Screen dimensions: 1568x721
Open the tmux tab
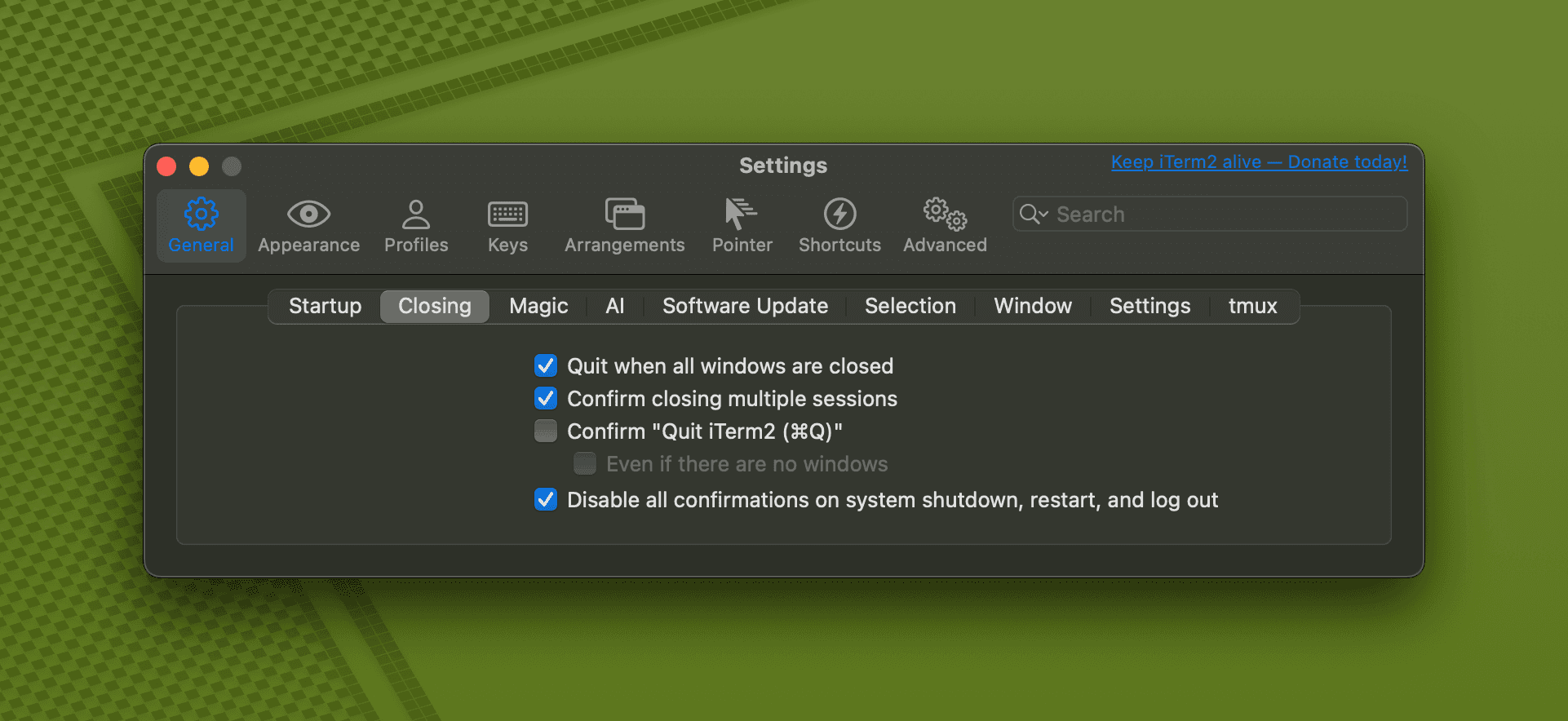[1252, 306]
